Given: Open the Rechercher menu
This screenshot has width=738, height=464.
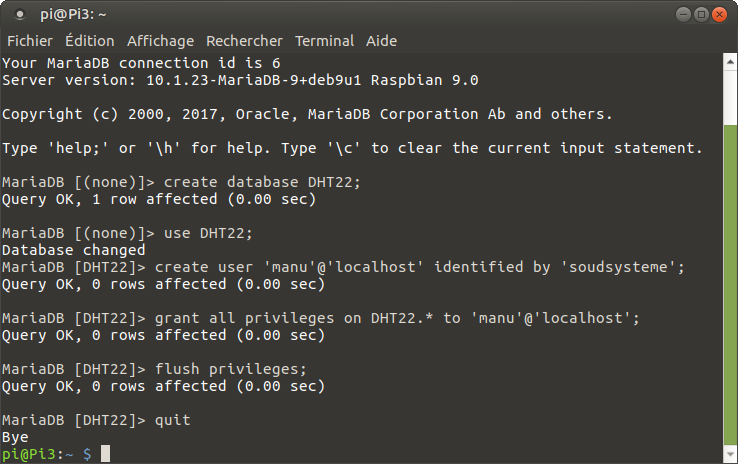Looking at the screenshot, I should (244, 41).
